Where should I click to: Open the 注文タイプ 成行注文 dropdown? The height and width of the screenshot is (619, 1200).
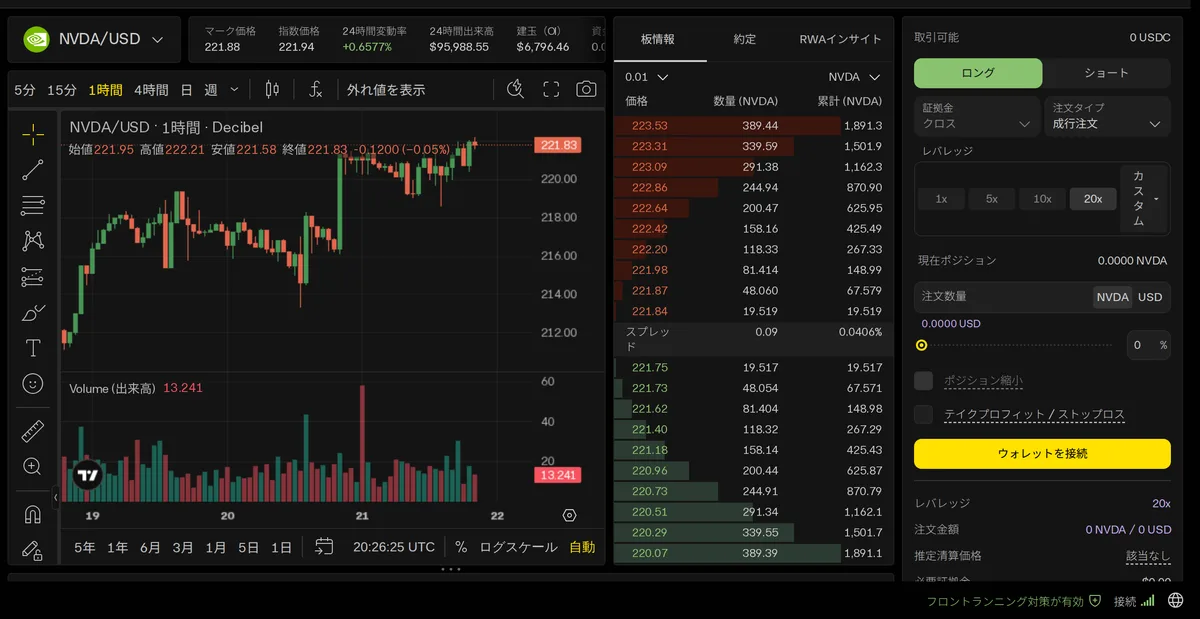click(x=1107, y=116)
